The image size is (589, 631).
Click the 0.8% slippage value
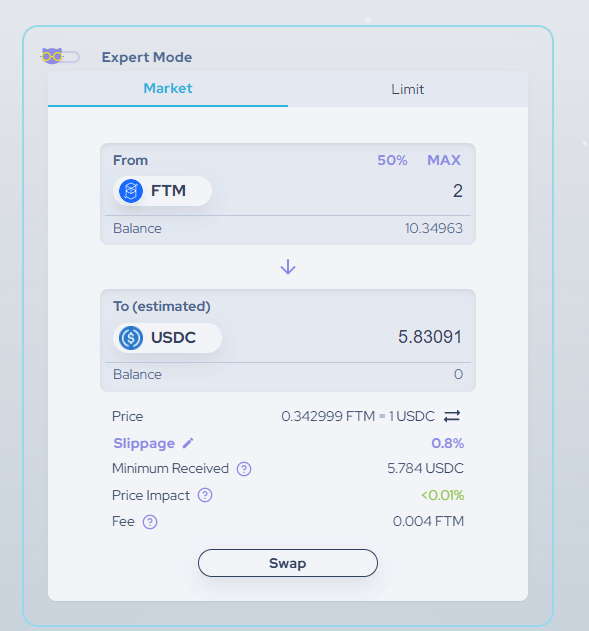[x=447, y=443]
